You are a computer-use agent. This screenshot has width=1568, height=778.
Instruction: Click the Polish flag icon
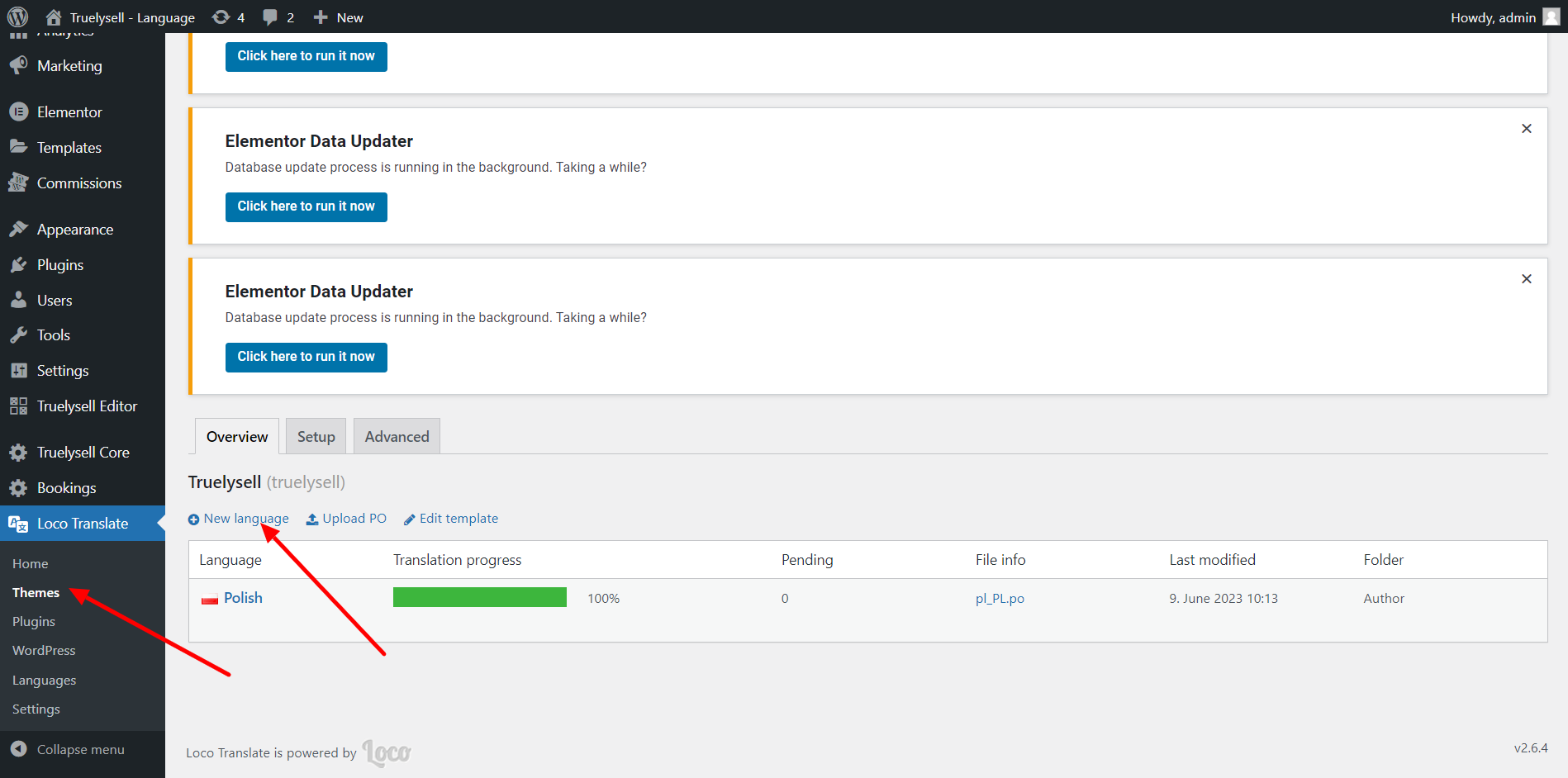click(210, 599)
